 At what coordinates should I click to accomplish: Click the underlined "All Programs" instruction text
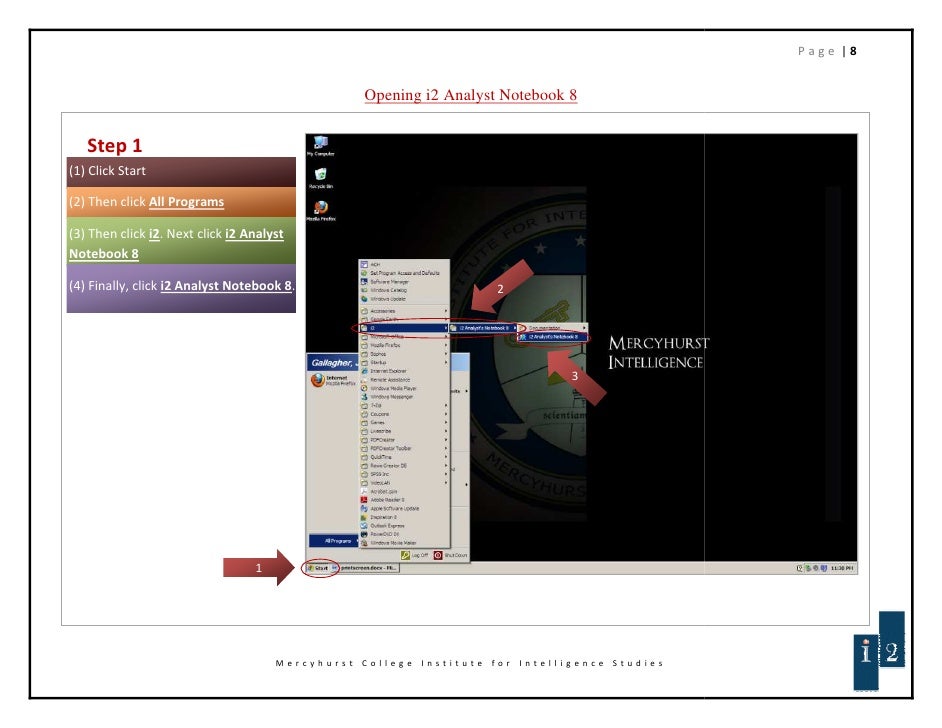point(186,202)
